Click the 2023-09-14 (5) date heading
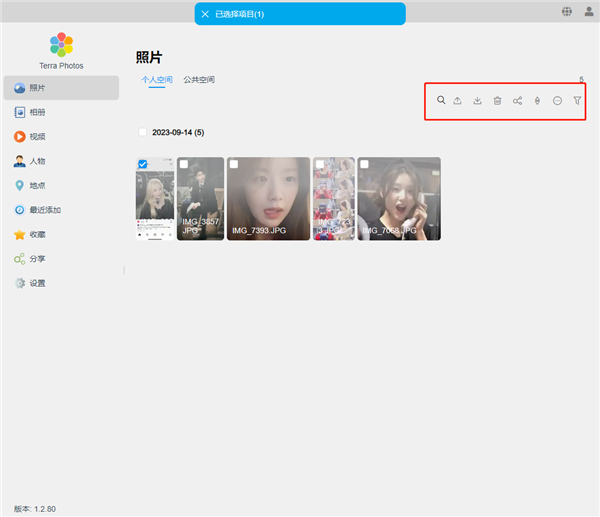The image size is (600, 517). tap(178, 132)
